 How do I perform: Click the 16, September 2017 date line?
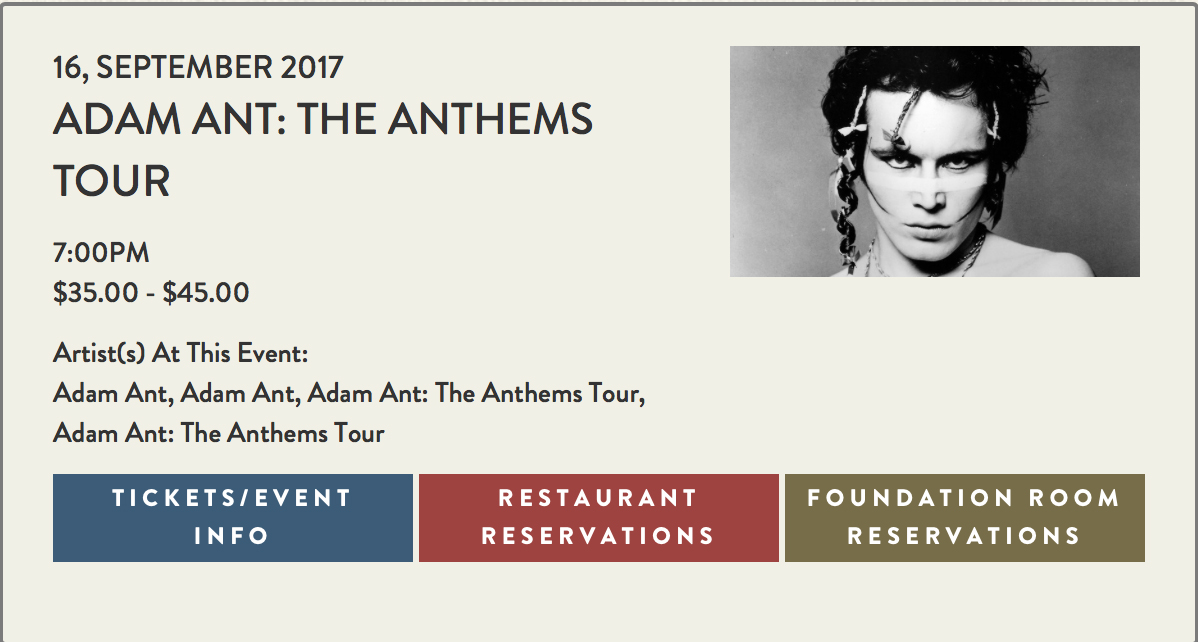[198, 68]
